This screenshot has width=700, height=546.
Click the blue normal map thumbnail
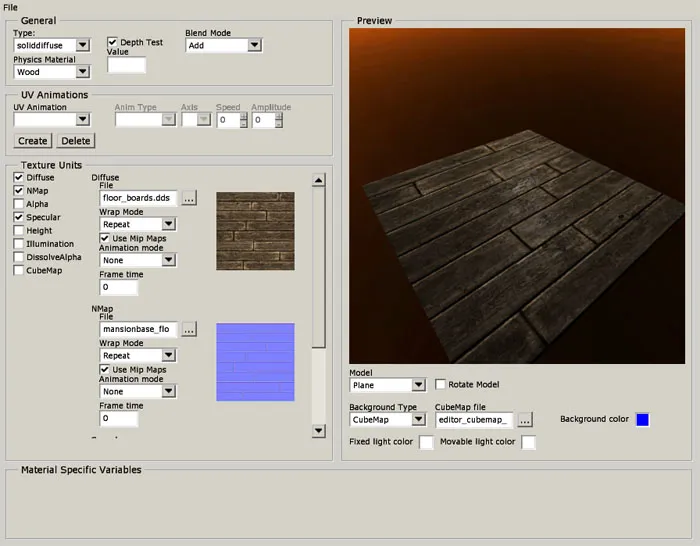[255, 362]
